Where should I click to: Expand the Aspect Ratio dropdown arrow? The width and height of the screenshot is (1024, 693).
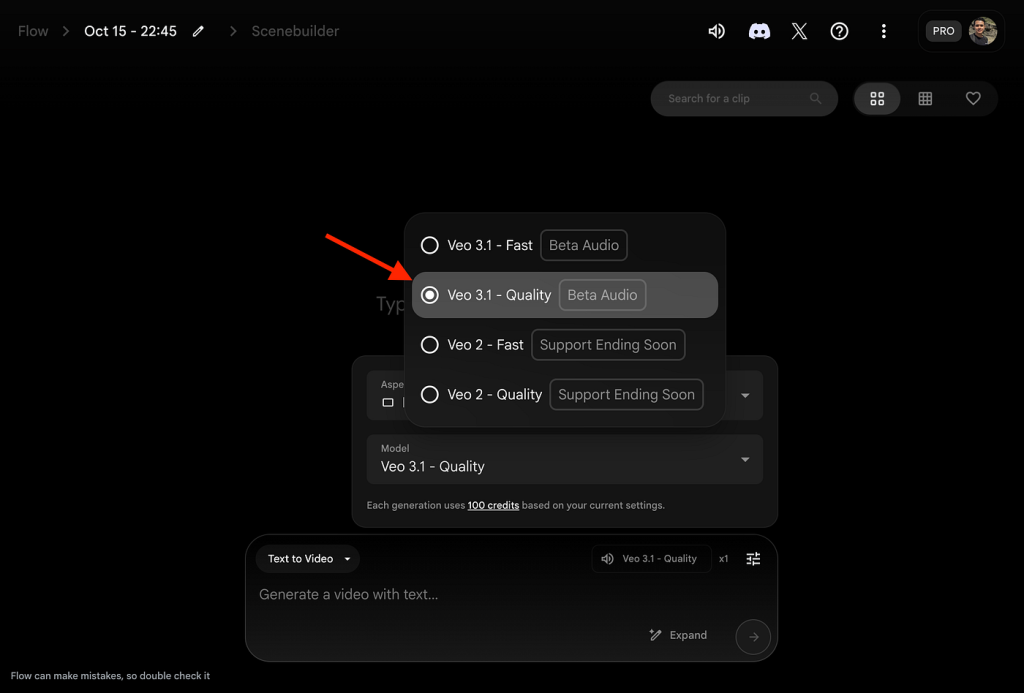[744, 395]
